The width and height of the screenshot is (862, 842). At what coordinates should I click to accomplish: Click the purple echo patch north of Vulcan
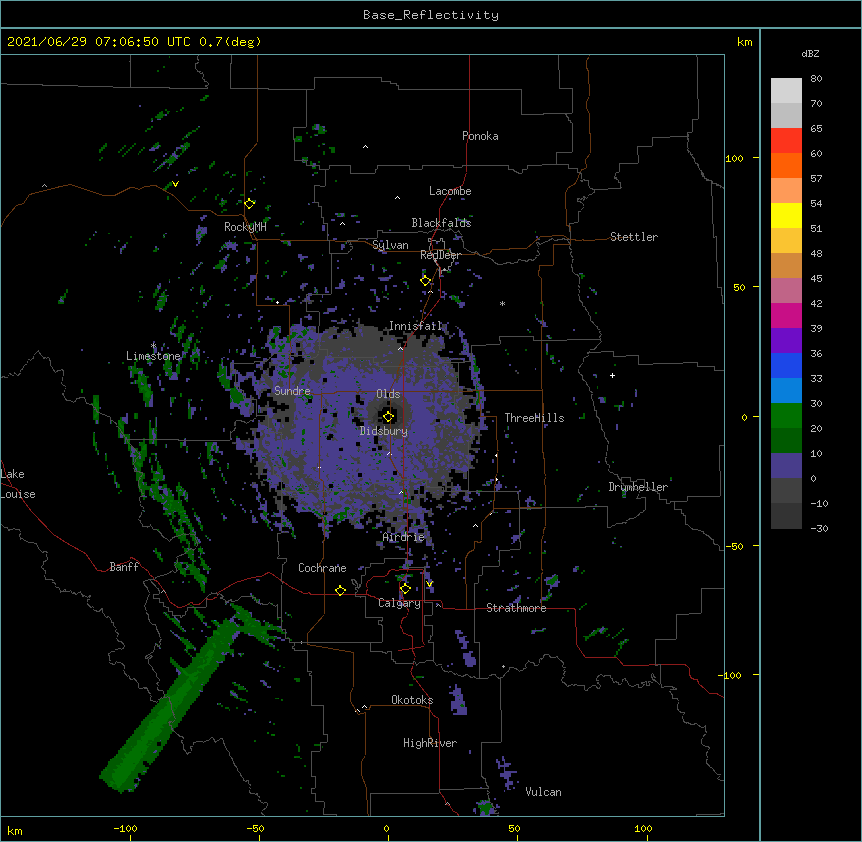(506, 773)
